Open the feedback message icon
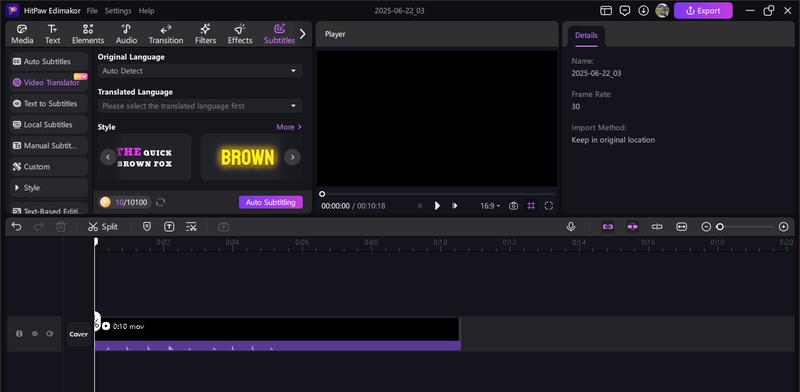Screen dimensions: 800x392 (x=624, y=11)
